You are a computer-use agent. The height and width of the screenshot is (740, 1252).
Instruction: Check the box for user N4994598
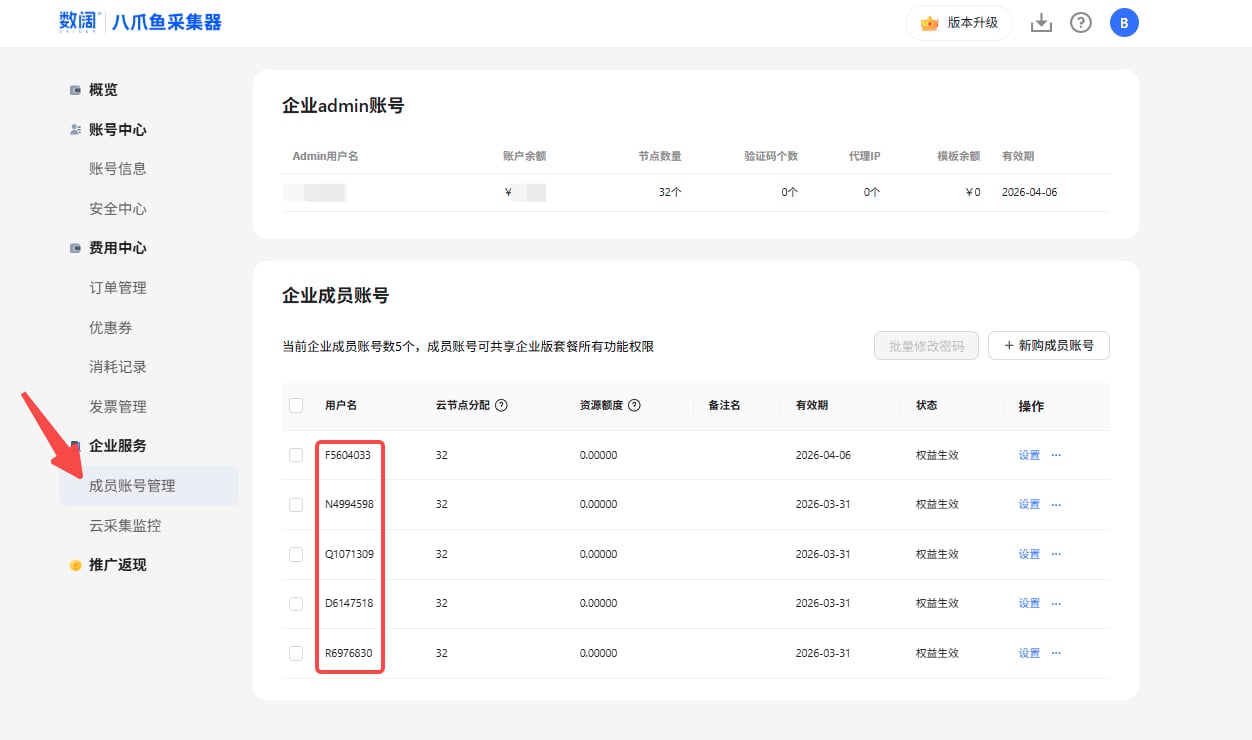tap(296, 504)
